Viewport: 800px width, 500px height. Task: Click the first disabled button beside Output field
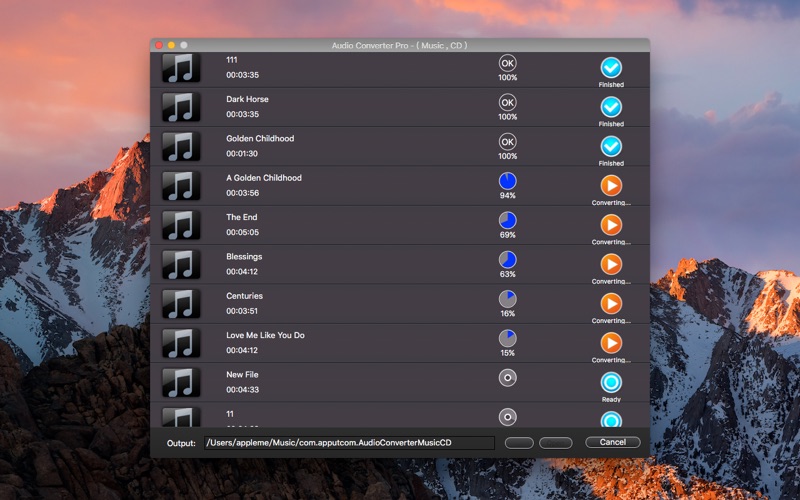click(x=519, y=443)
